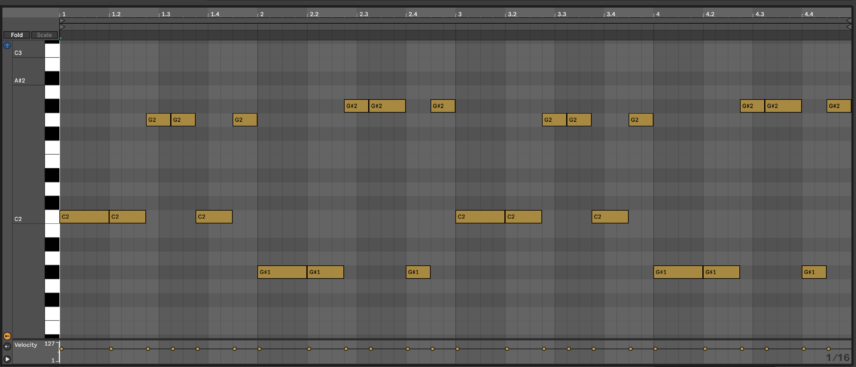This screenshot has width=856, height=367.
Task: Select the long C2 note starting at bar 1
Action: [x=84, y=217]
